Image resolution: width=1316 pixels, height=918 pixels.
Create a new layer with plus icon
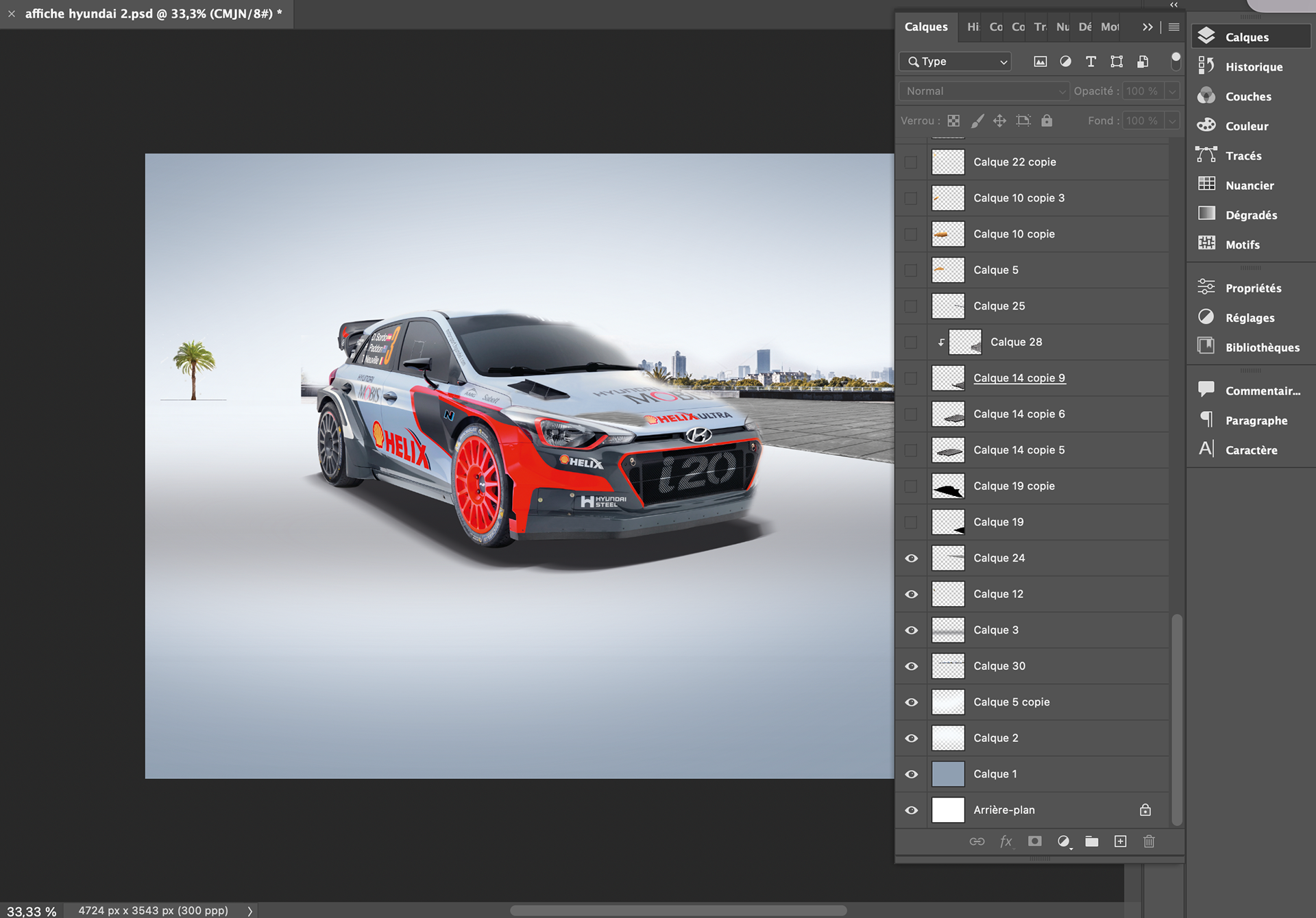[1120, 841]
